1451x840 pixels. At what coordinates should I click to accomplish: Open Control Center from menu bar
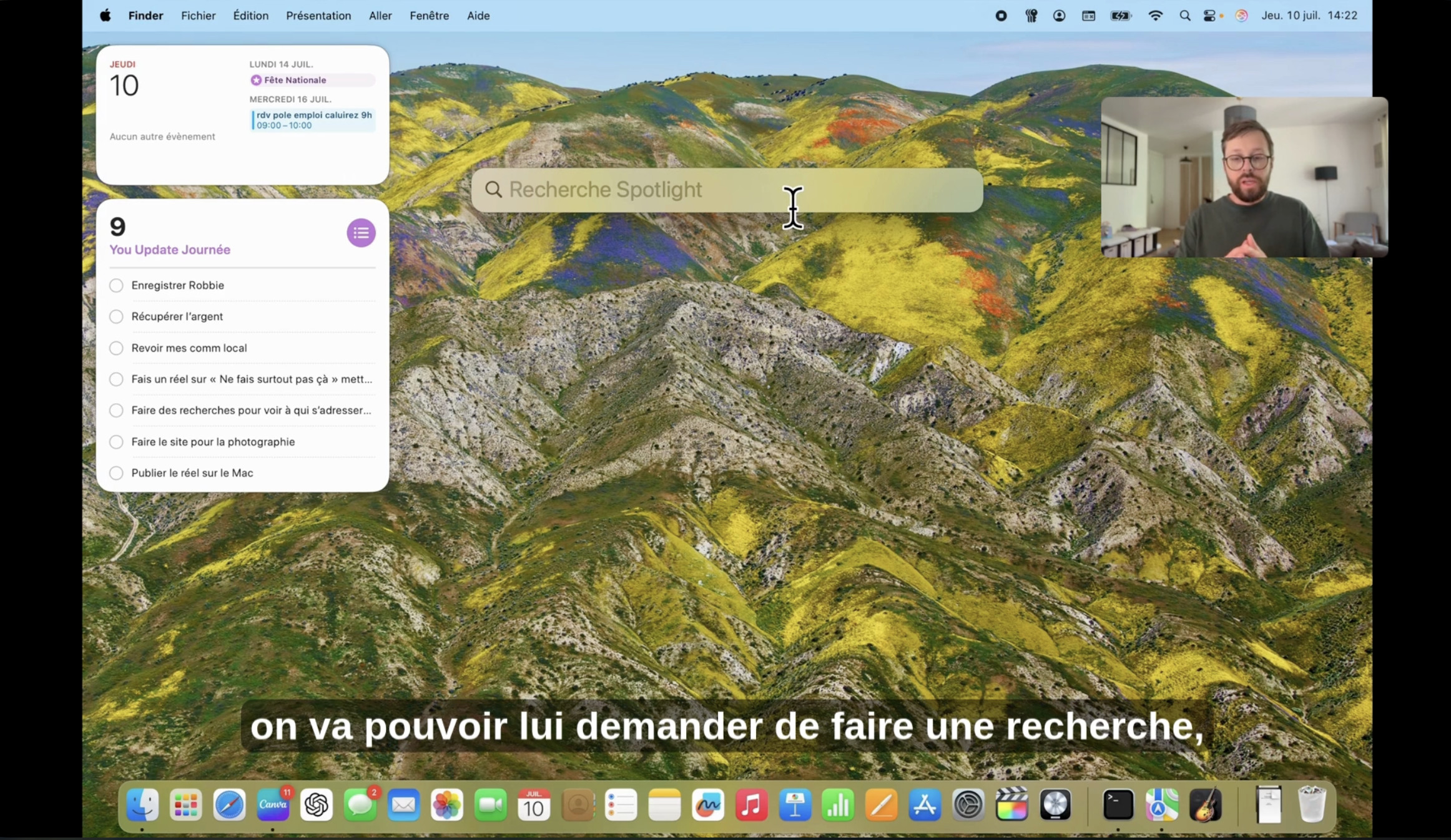(x=1209, y=16)
